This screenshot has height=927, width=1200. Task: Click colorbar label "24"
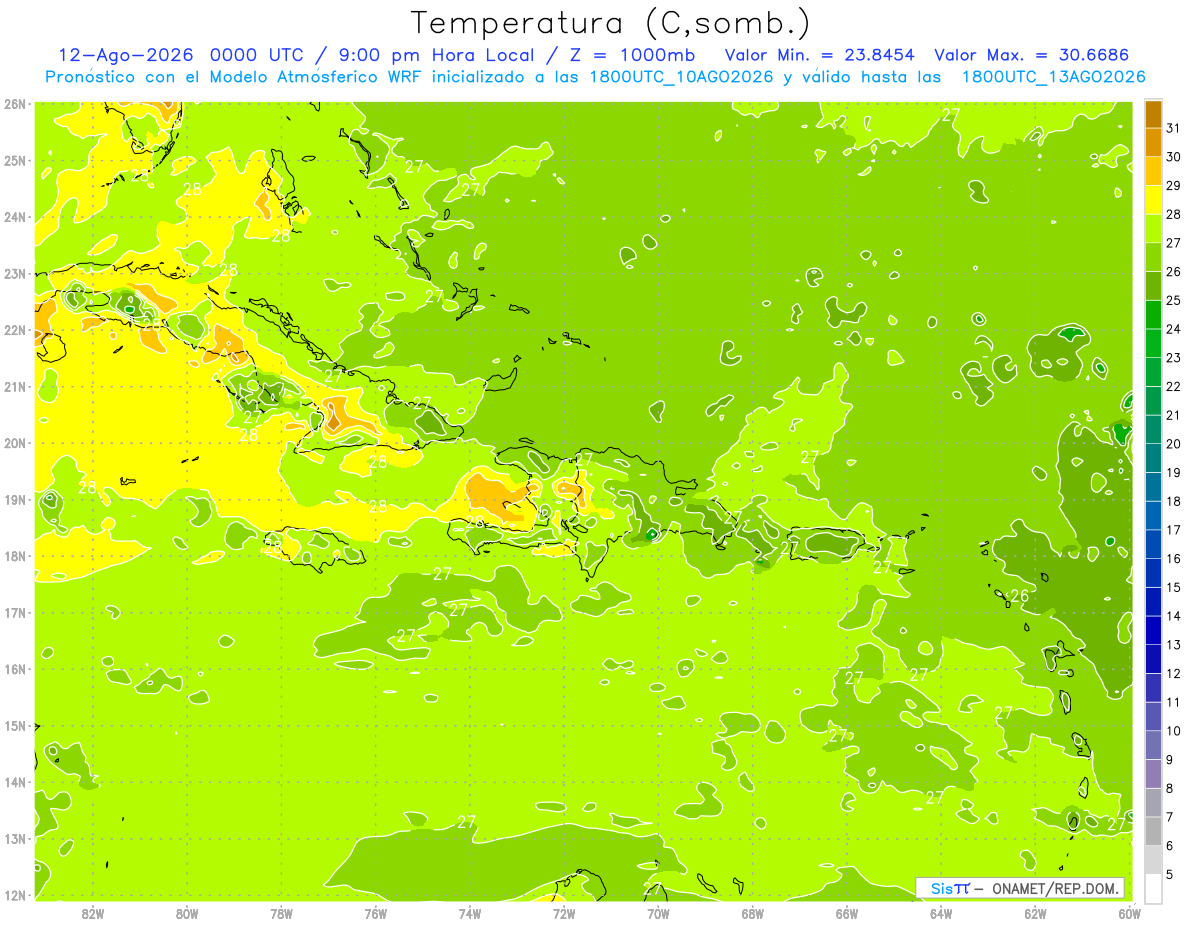point(1174,328)
